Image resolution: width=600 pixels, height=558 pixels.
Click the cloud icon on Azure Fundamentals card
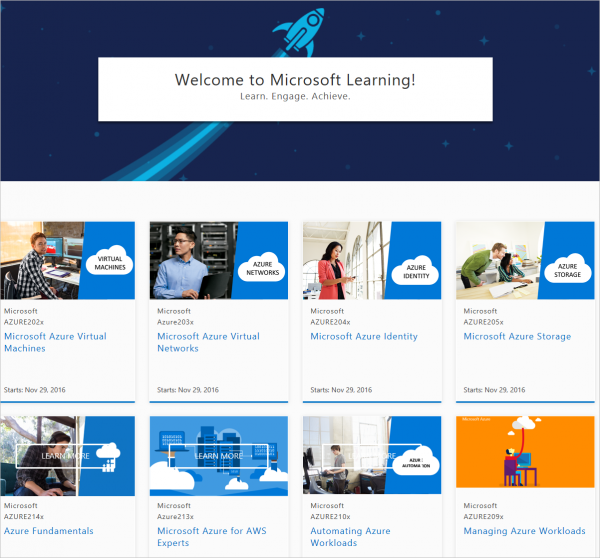pyautogui.click(x=108, y=457)
